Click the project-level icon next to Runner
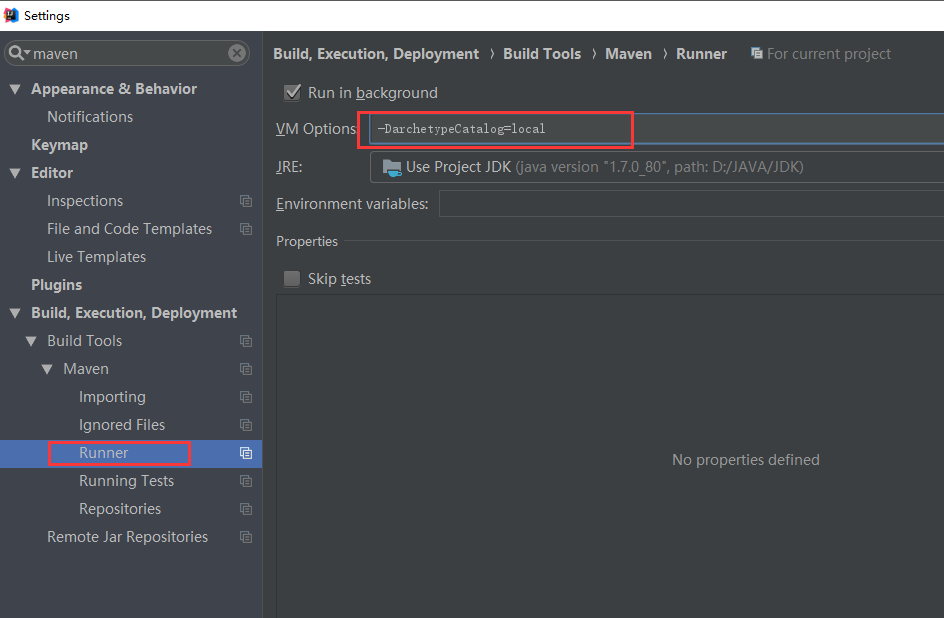Screen dimensions: 944x618 pyautogui.click(x=246, y=453)
